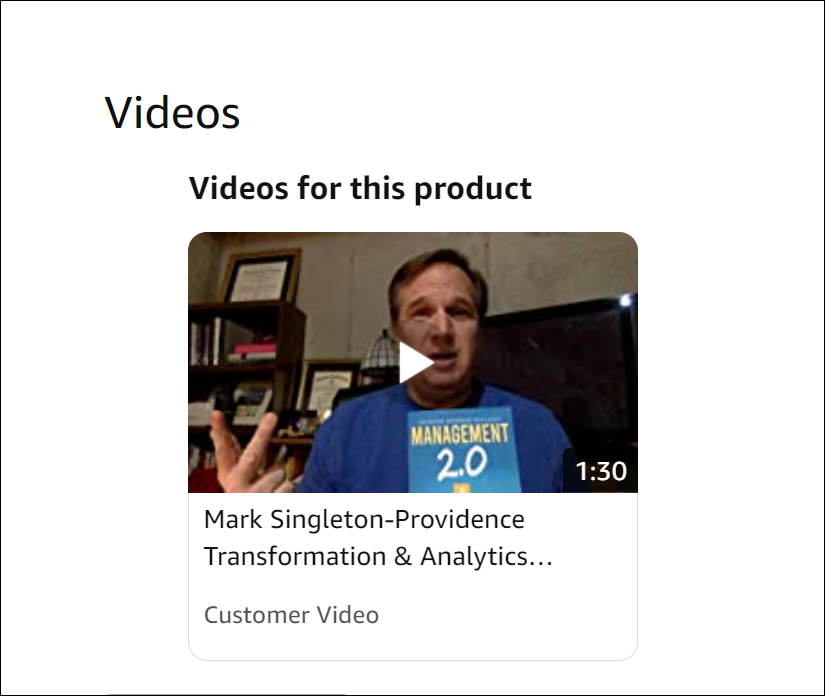The width and height of the screenshot is (825, 696).
Task: Click the word Singleton-Providence in title
Action: [397, 520]
